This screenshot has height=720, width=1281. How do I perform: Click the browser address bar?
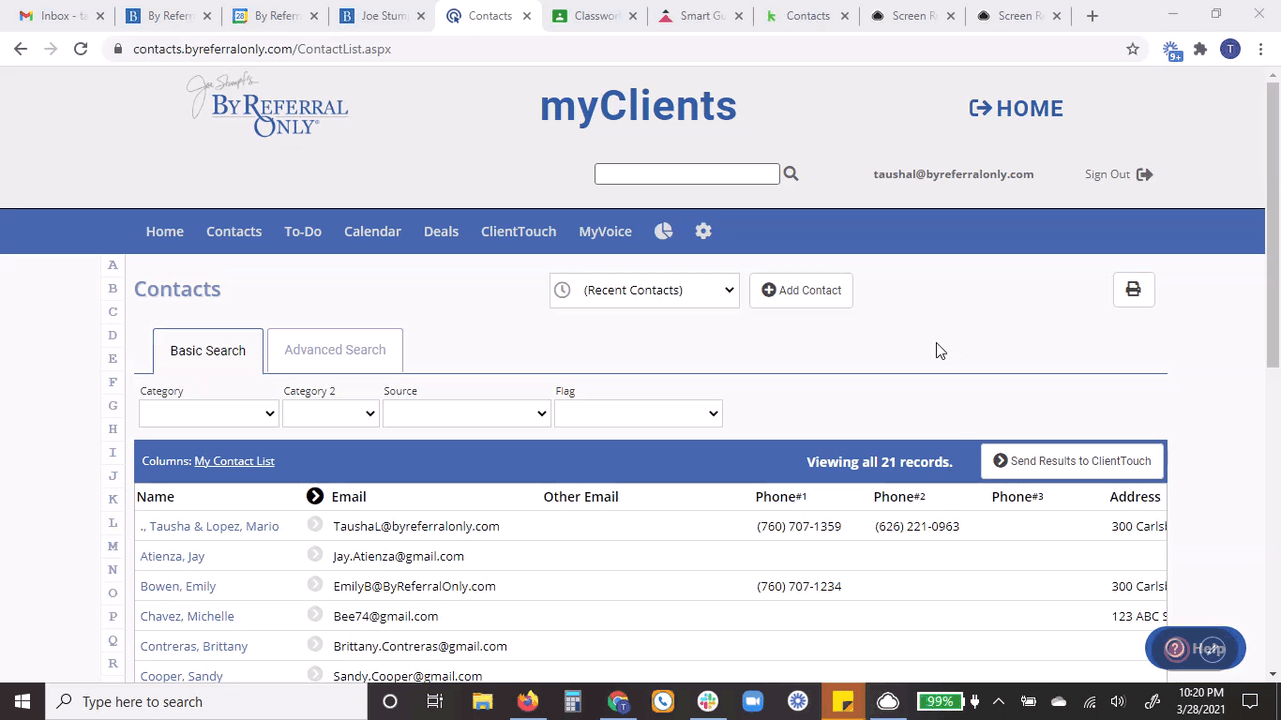tap(610, 49)
